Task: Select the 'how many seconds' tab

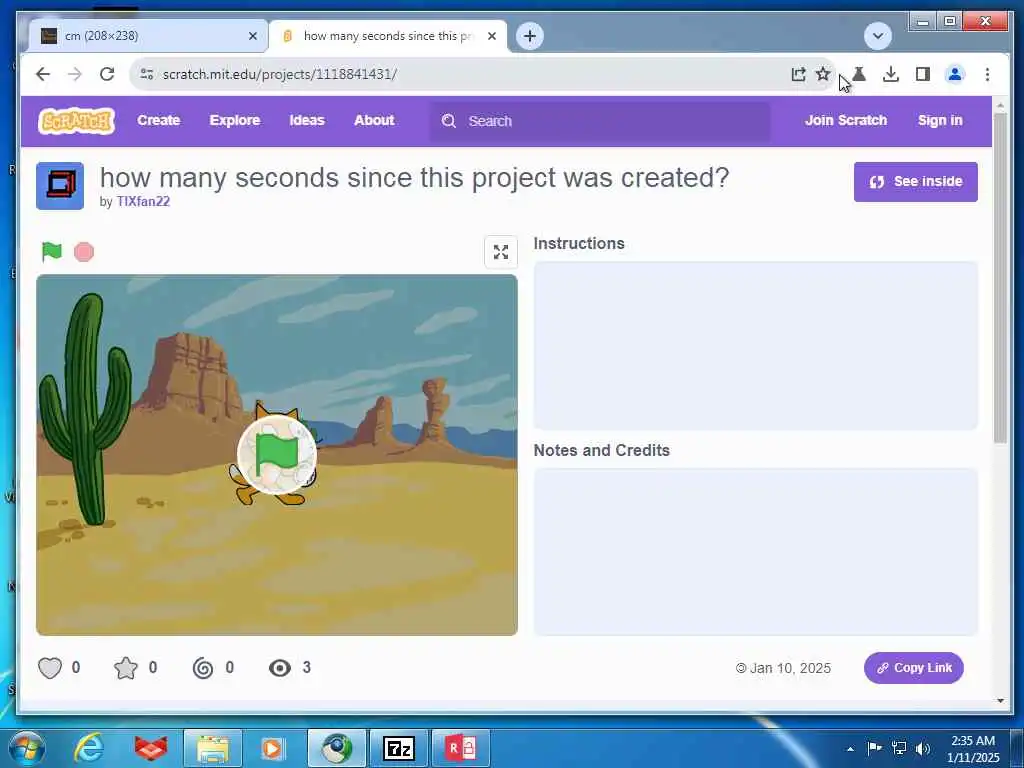Action: coord(388,36)
